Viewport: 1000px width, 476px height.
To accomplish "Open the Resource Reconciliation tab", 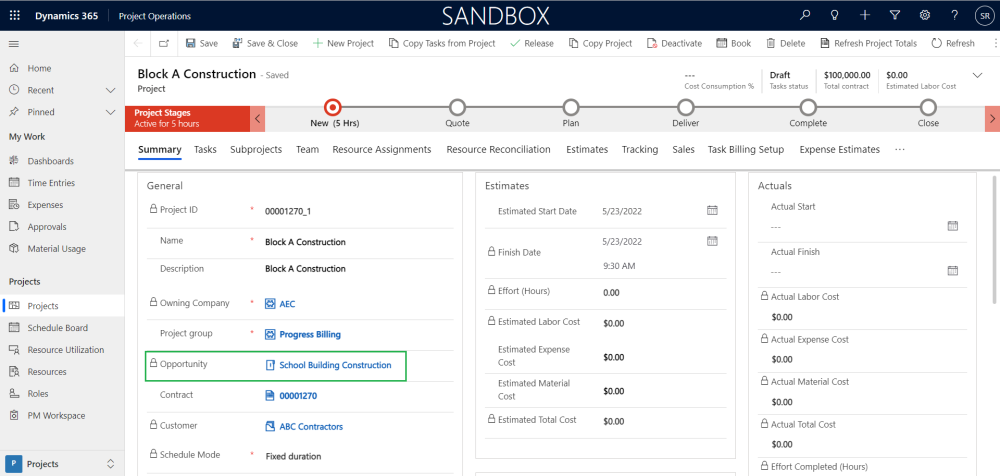I will tap(498, 150).
